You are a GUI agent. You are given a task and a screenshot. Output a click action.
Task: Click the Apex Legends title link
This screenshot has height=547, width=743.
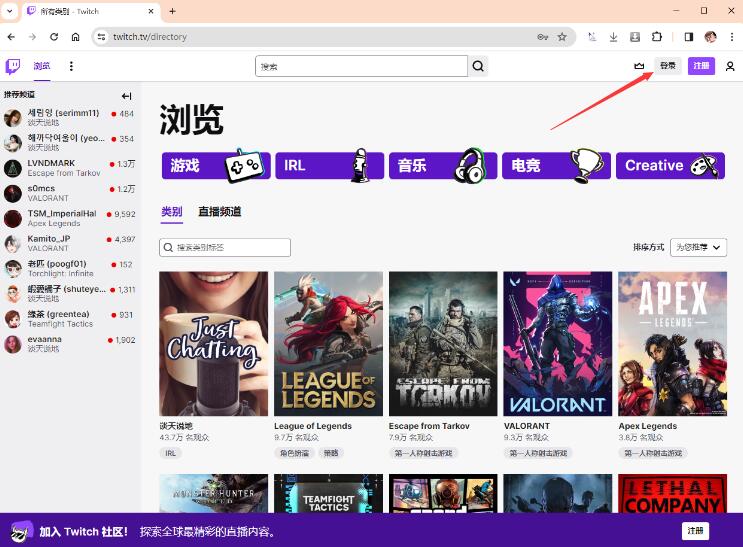click(x=647, y=426)
